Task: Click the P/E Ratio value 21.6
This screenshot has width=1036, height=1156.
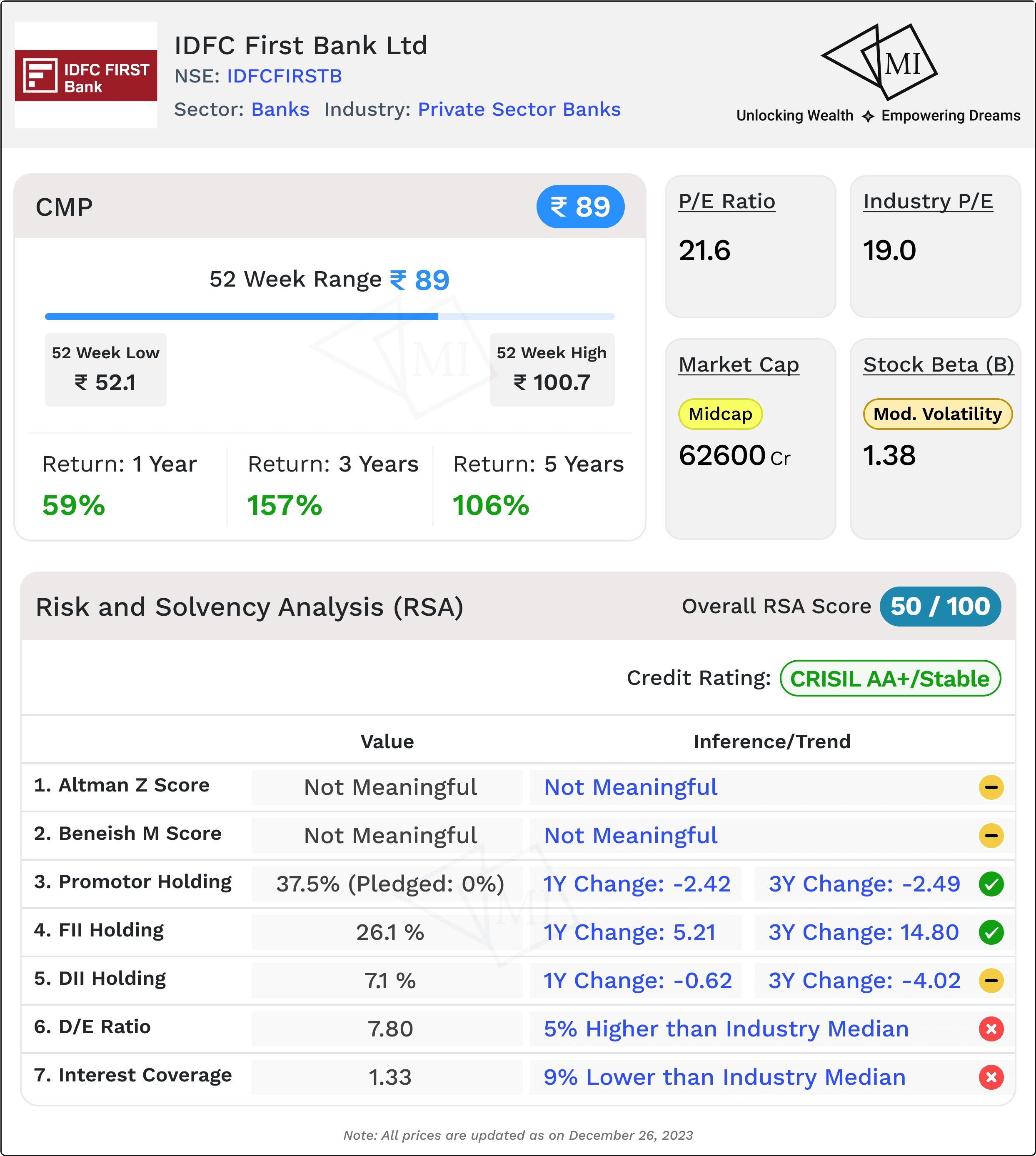Action: (x=705, y=250)
